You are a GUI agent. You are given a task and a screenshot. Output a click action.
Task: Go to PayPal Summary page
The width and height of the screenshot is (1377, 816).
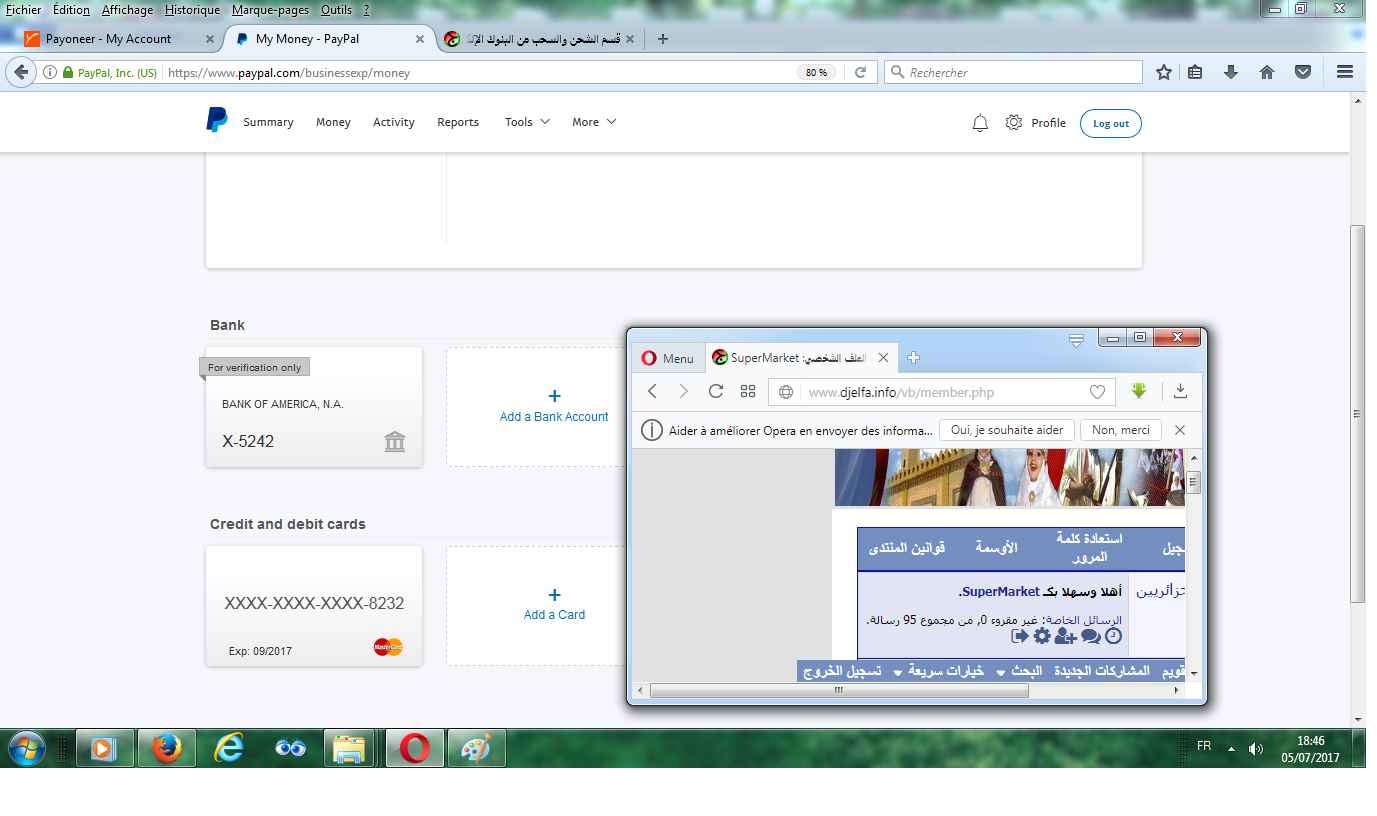[268, 122]
